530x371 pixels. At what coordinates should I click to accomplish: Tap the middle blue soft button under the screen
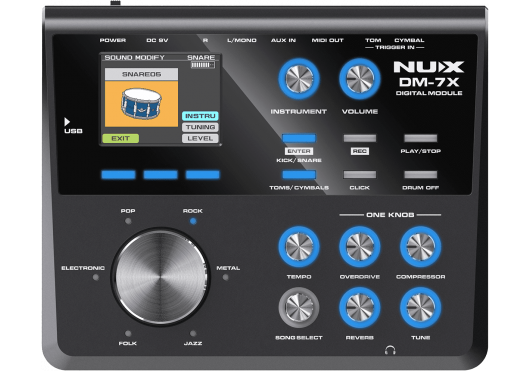161,175
